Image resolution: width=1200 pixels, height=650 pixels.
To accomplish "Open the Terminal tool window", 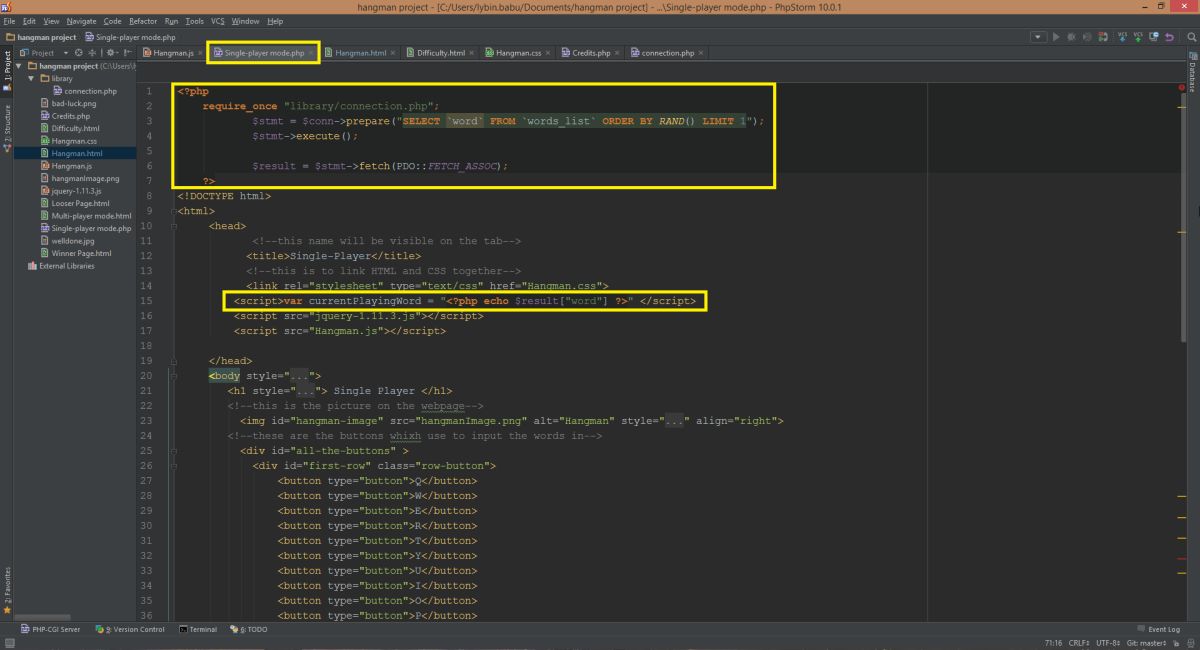I will pyautogui.click(x=198, y=630).
